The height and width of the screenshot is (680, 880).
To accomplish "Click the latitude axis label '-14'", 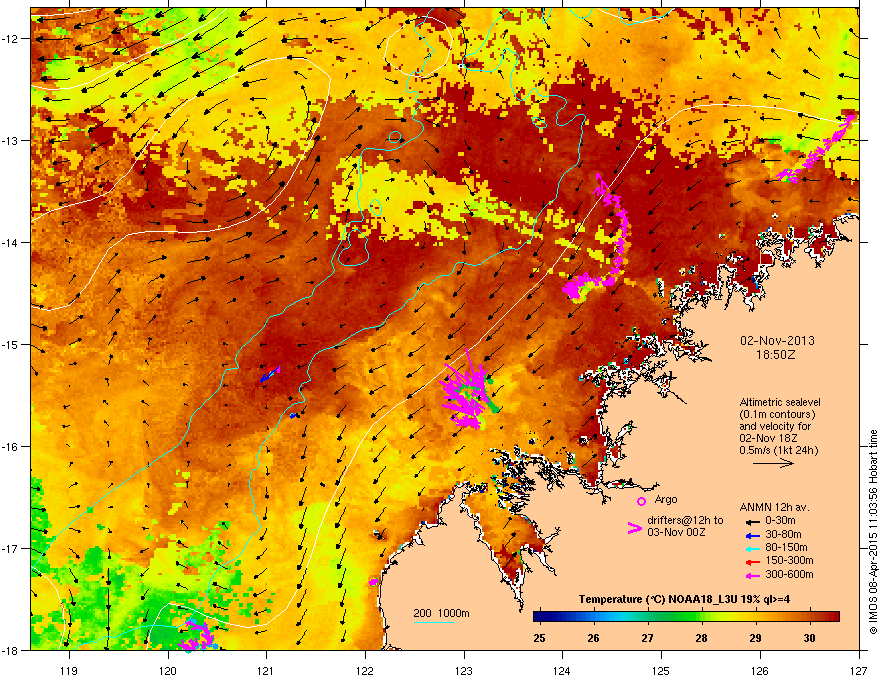I will 11,243.
